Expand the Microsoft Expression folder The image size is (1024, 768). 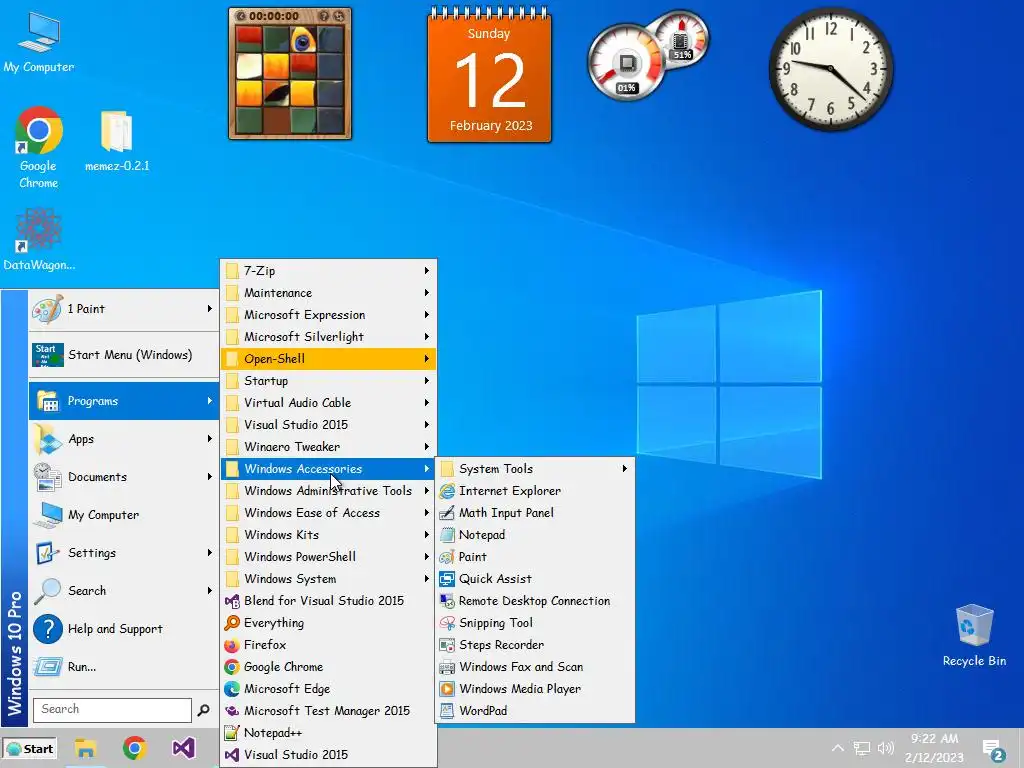328,315
